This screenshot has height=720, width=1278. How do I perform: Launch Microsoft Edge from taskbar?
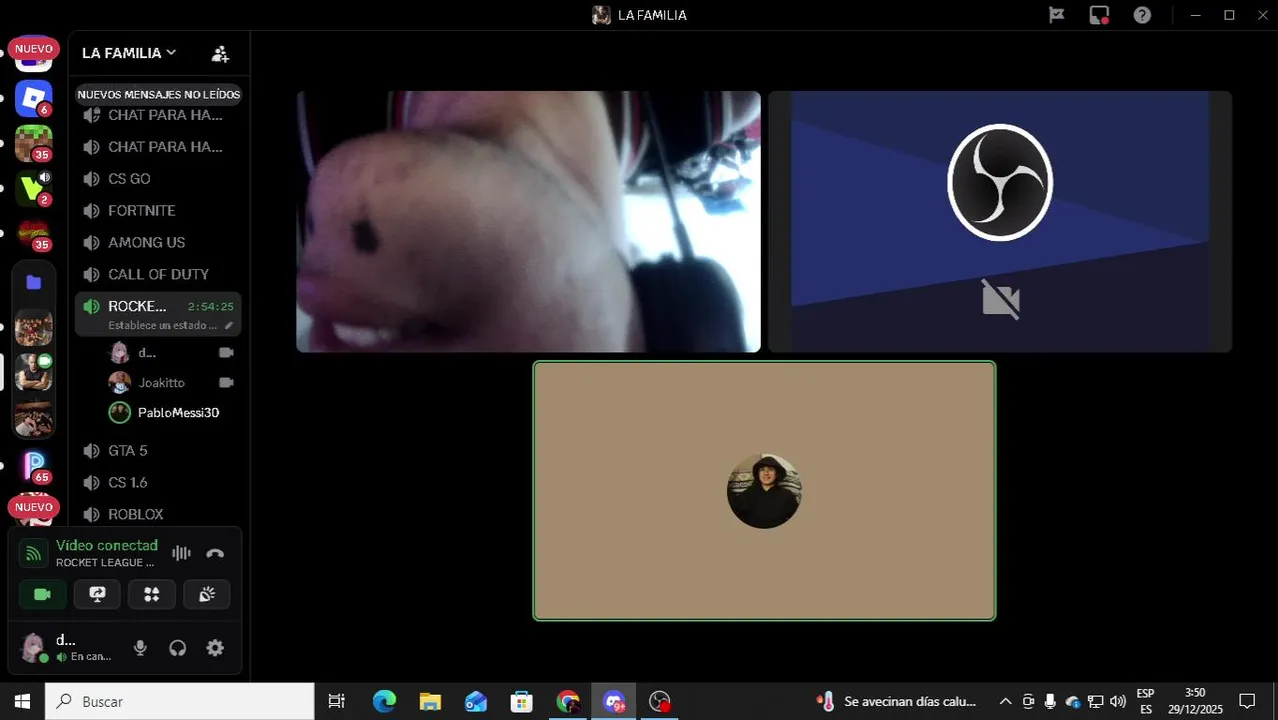(384, 702)
